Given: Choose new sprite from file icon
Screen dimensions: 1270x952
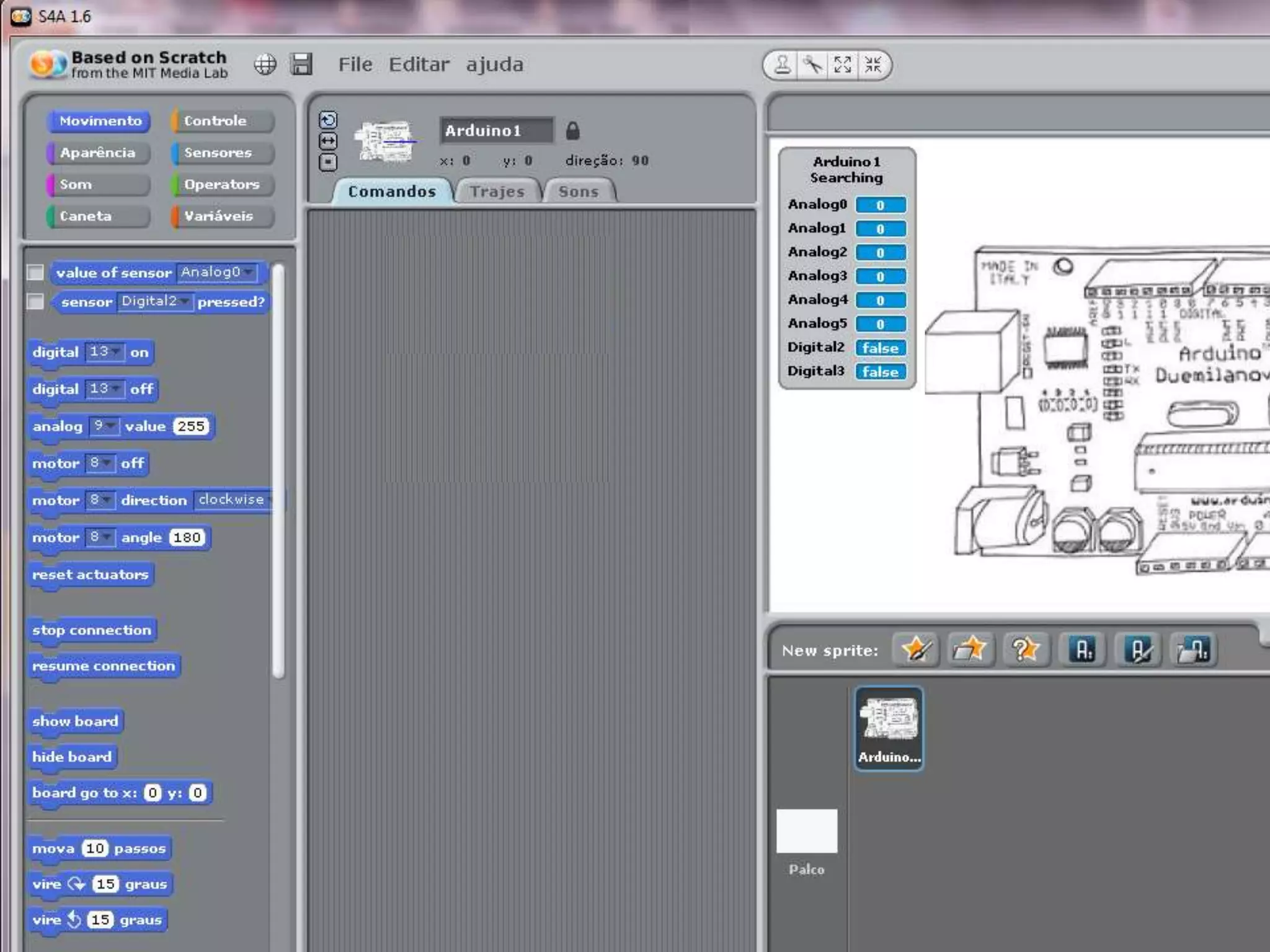Looking at the screenshot, I should click(970, 650).
